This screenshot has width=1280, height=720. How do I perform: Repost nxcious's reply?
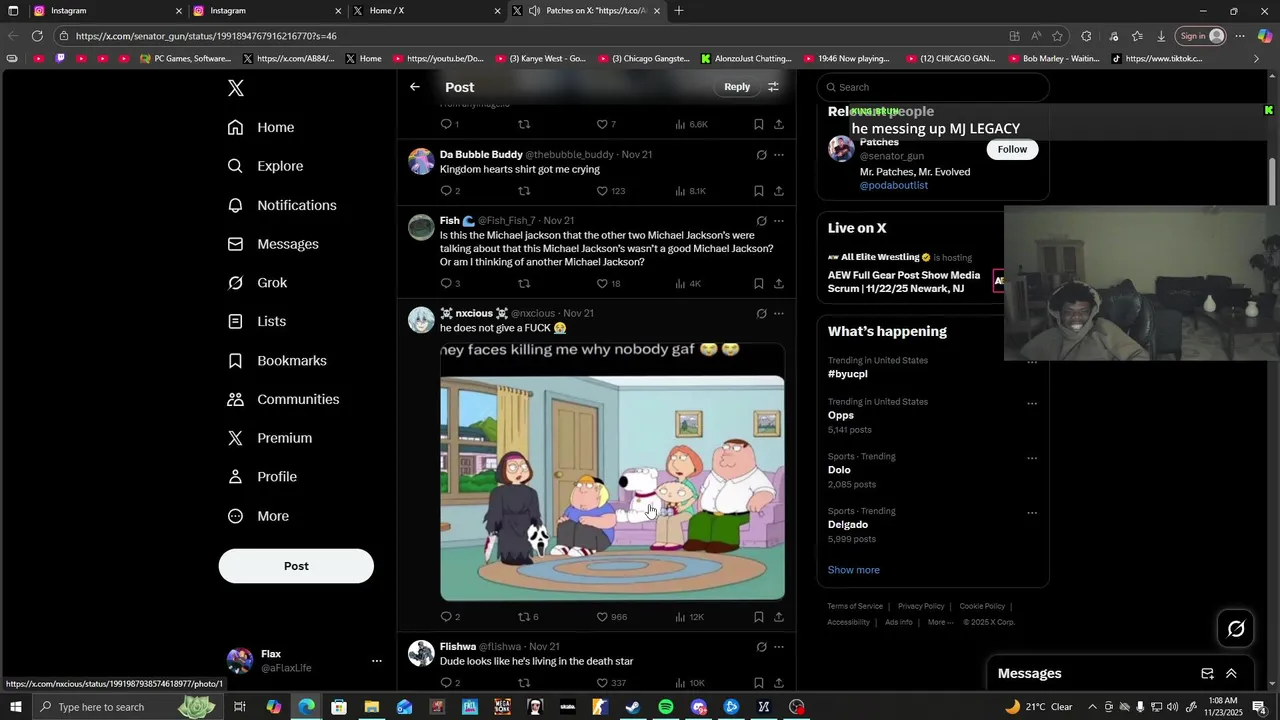[528, 617]
